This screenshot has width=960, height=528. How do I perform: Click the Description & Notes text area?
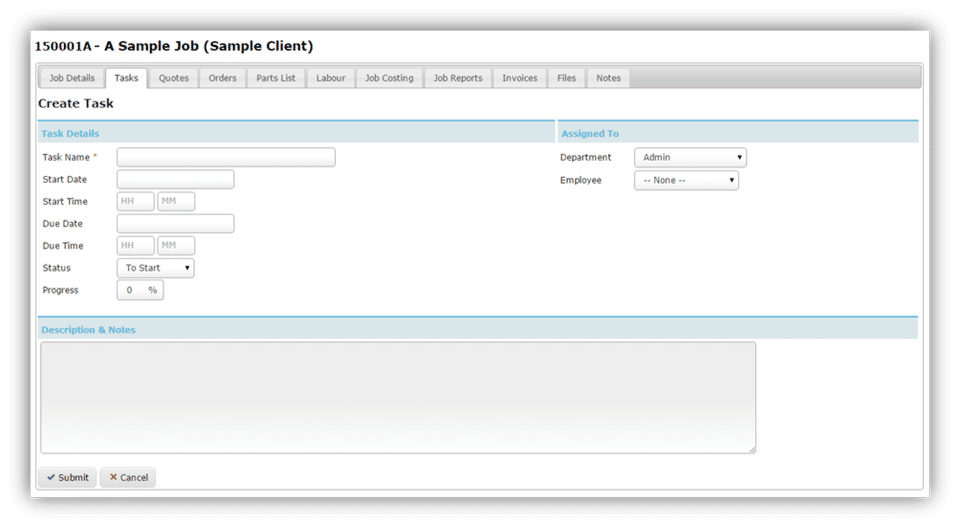pyautogui.click(x=398, y=398)
